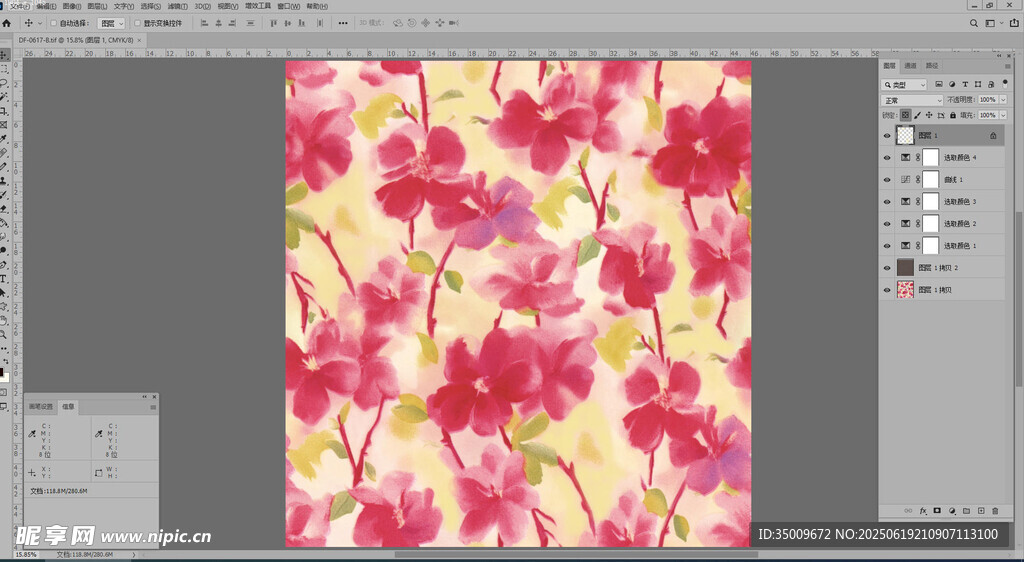Click the 图层 1 拷贝 floral thumbnail
Screen dimensions: 1024x562
coord(905,290)
